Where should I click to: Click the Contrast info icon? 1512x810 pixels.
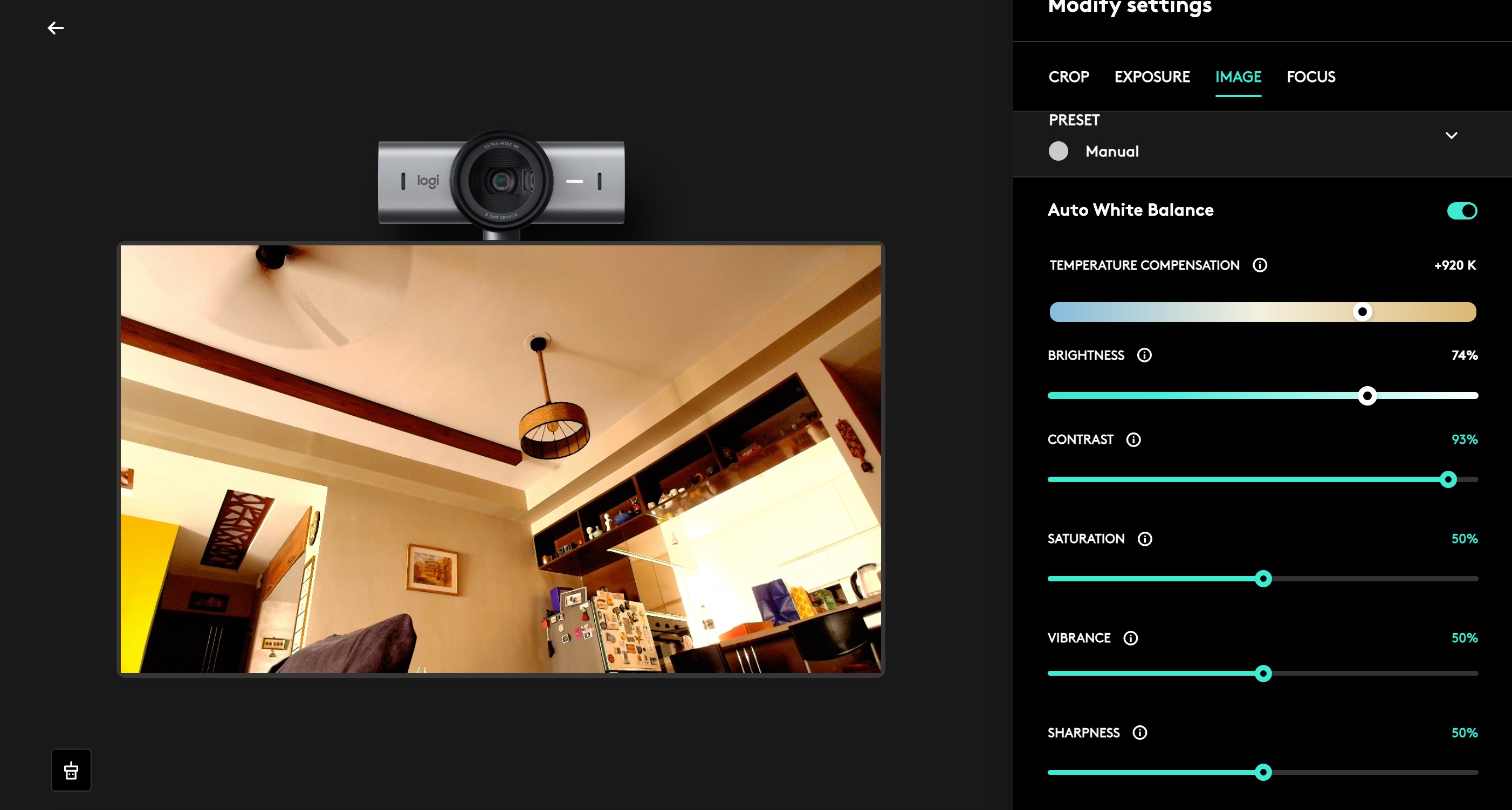coord(1133,440)
